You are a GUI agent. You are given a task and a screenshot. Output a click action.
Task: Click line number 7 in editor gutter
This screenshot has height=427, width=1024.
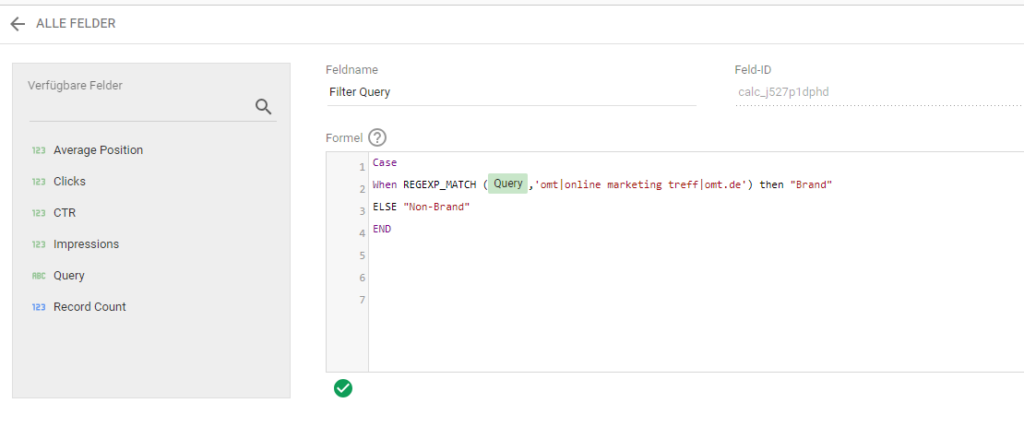point(362,300)
